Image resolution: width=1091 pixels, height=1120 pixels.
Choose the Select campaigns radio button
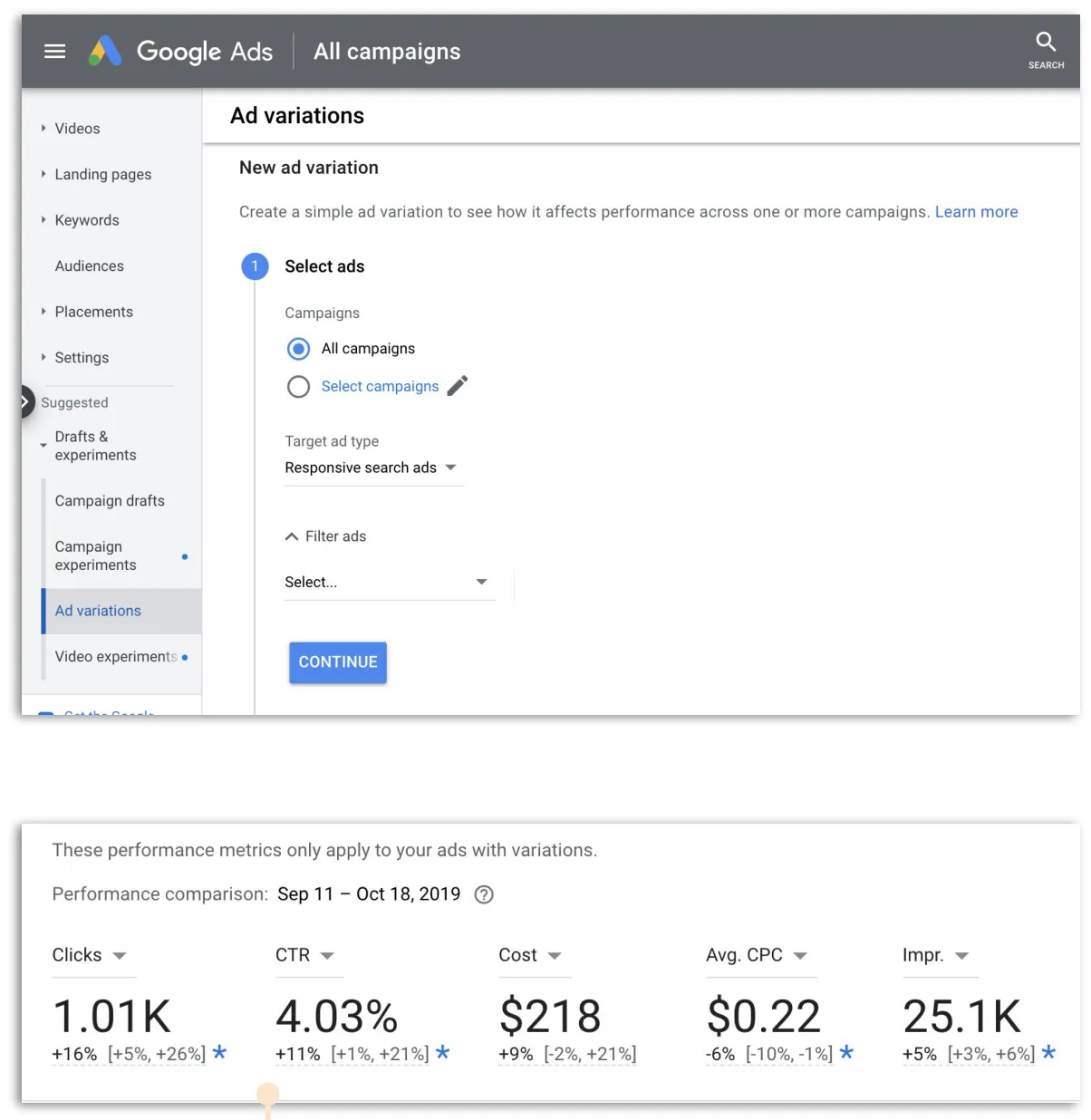298,387
